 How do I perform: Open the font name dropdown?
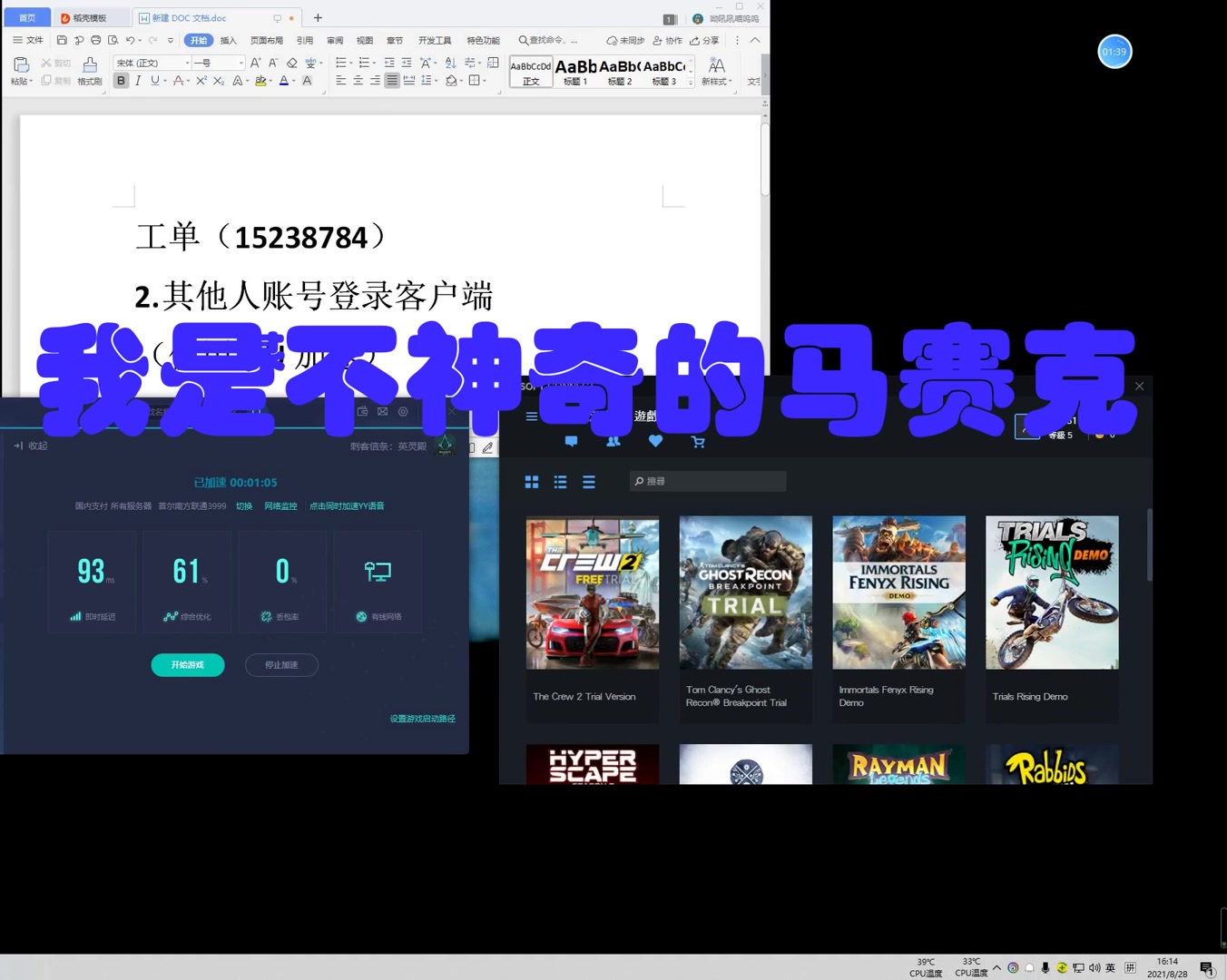pyautogui.click(x=188, y=63)
